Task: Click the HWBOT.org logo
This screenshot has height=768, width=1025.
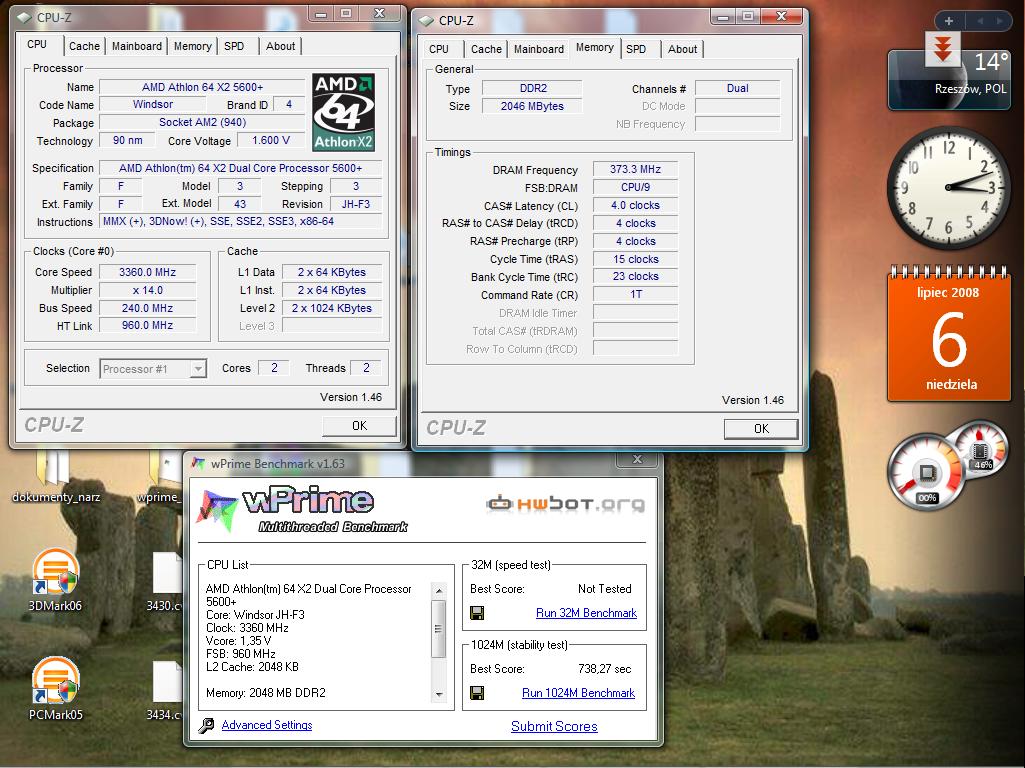Action: [x=565, y=503]
